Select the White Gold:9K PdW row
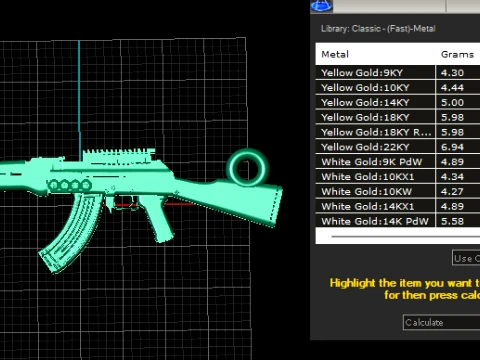 coord(398,162)
